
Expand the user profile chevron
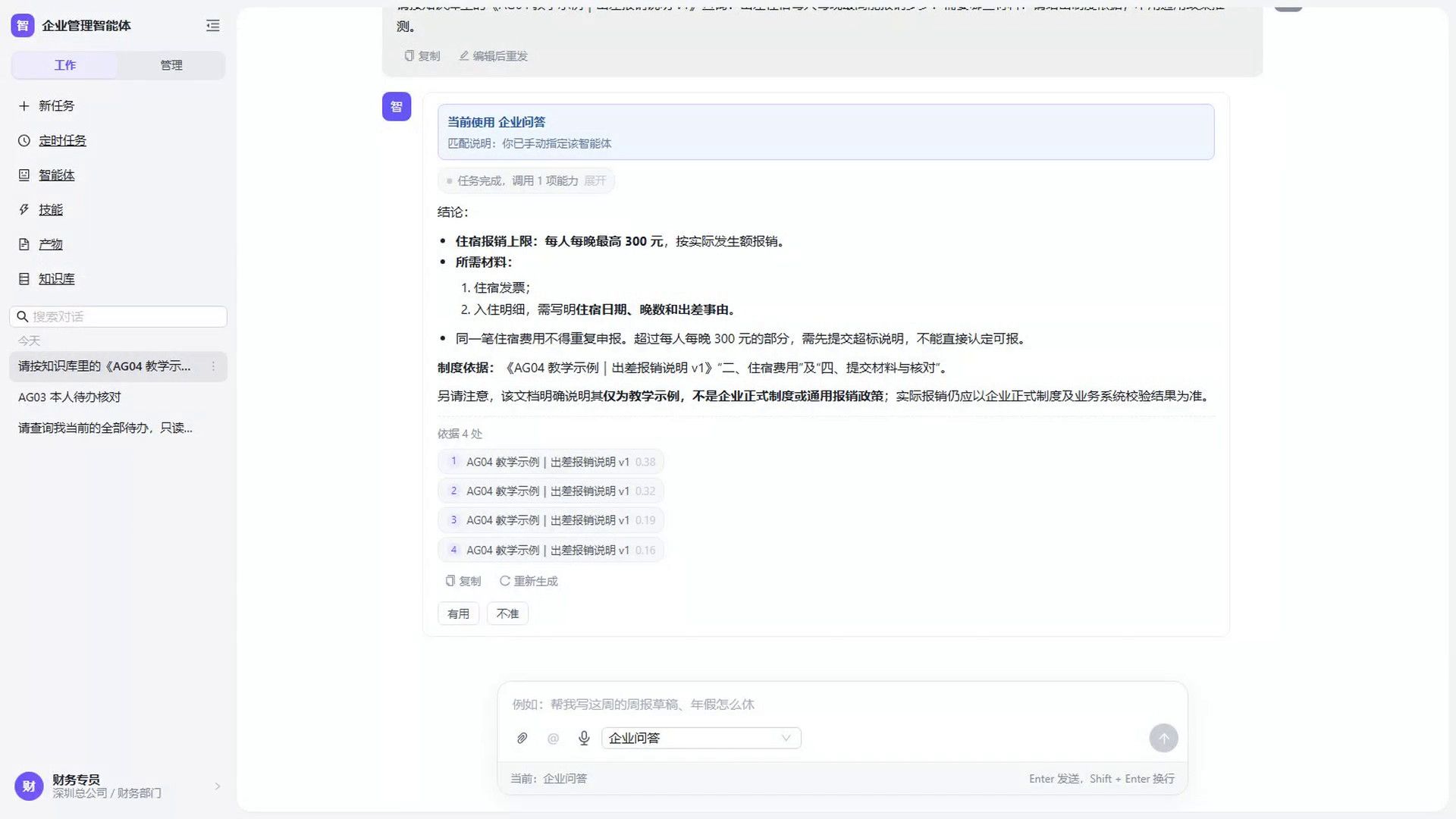[218, 786]
